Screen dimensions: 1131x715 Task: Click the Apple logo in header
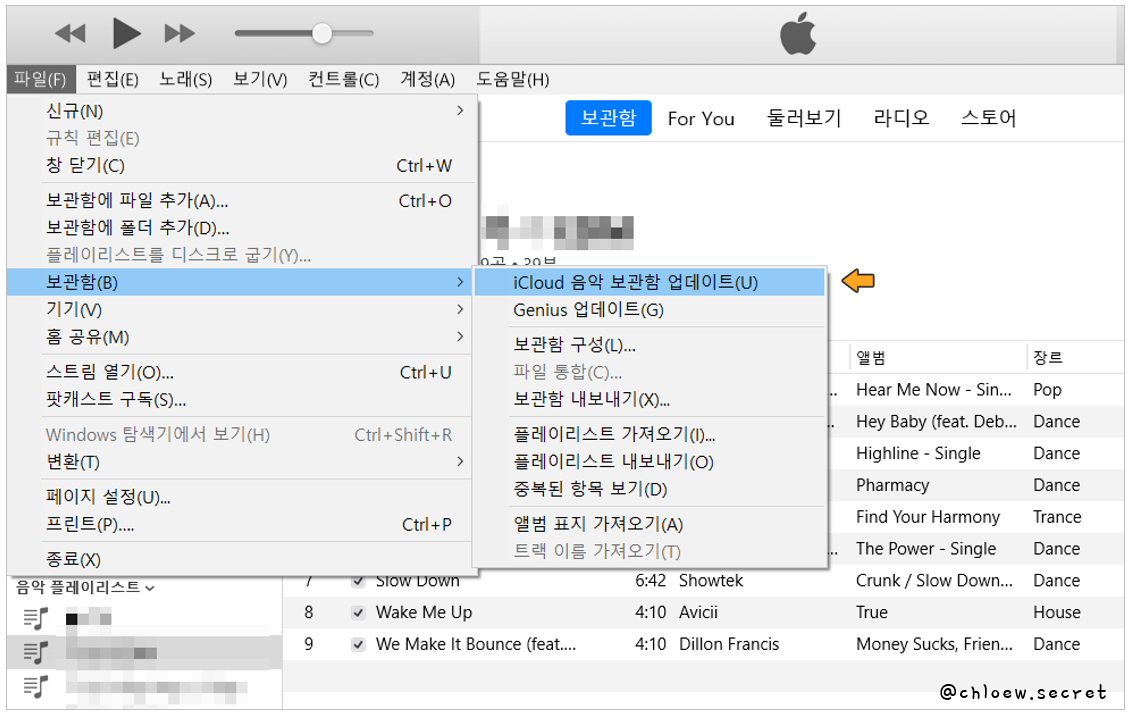[798, 33]
